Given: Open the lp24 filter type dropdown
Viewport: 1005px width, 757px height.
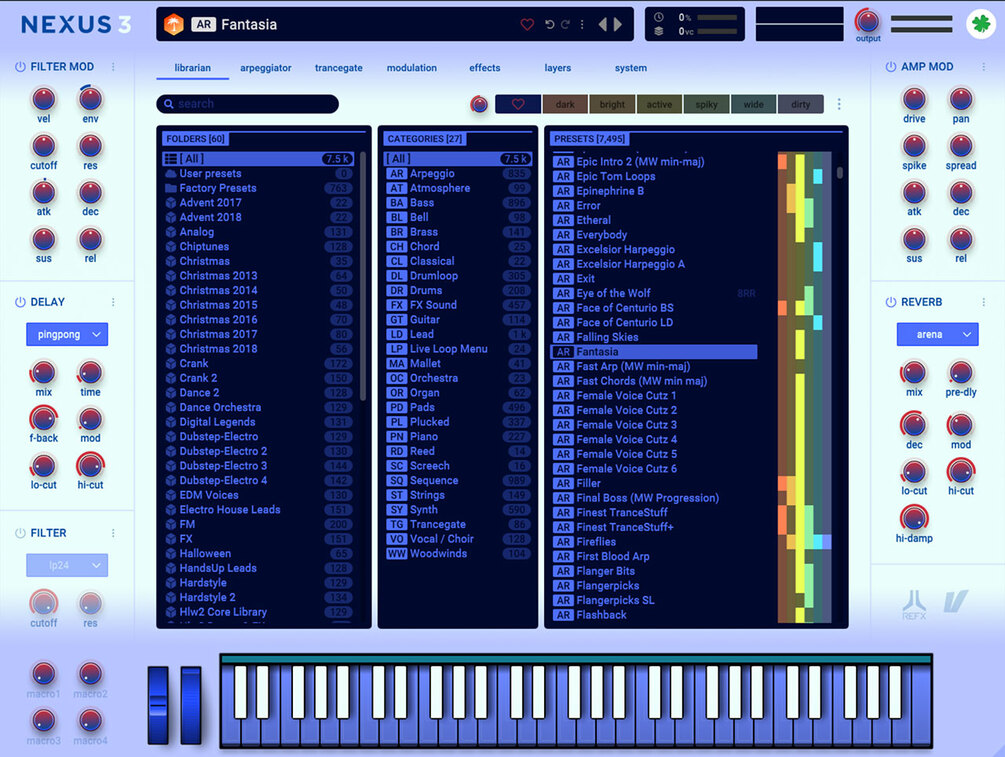Looking at the screenshot, I should [x=67, y=565].
